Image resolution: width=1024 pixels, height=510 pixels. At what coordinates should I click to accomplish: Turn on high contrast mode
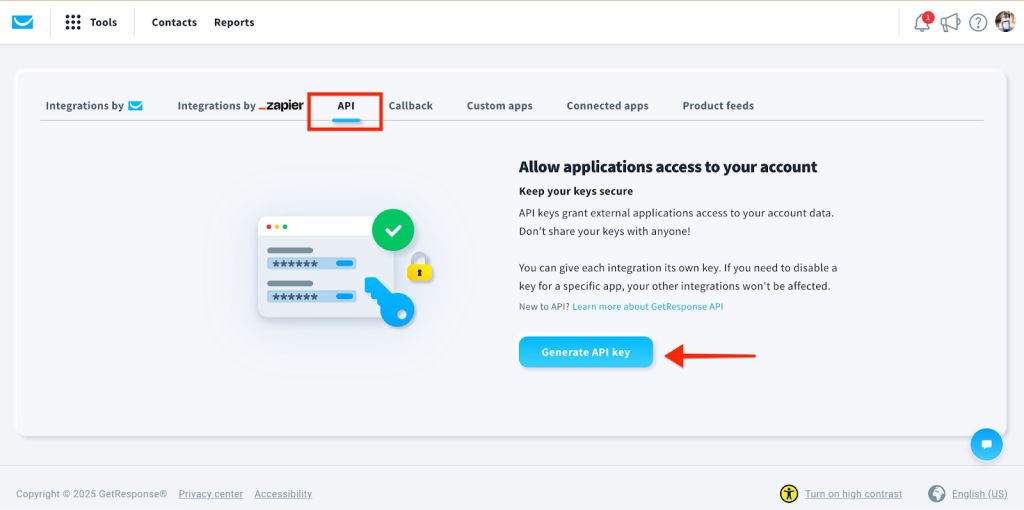[853, 494]
